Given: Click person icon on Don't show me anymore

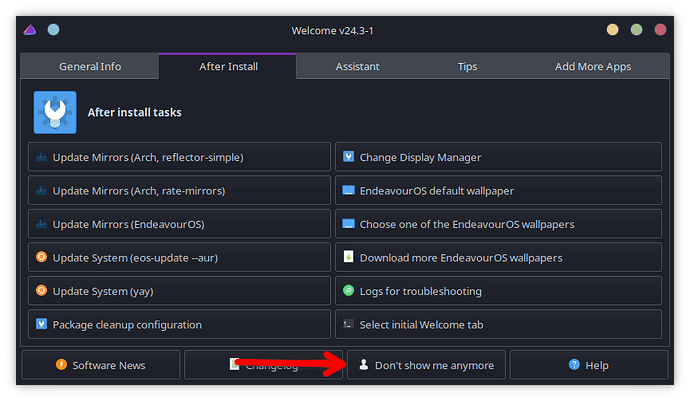Looking at the screenshot, I should pyautogui.click(x=363, y=364).
